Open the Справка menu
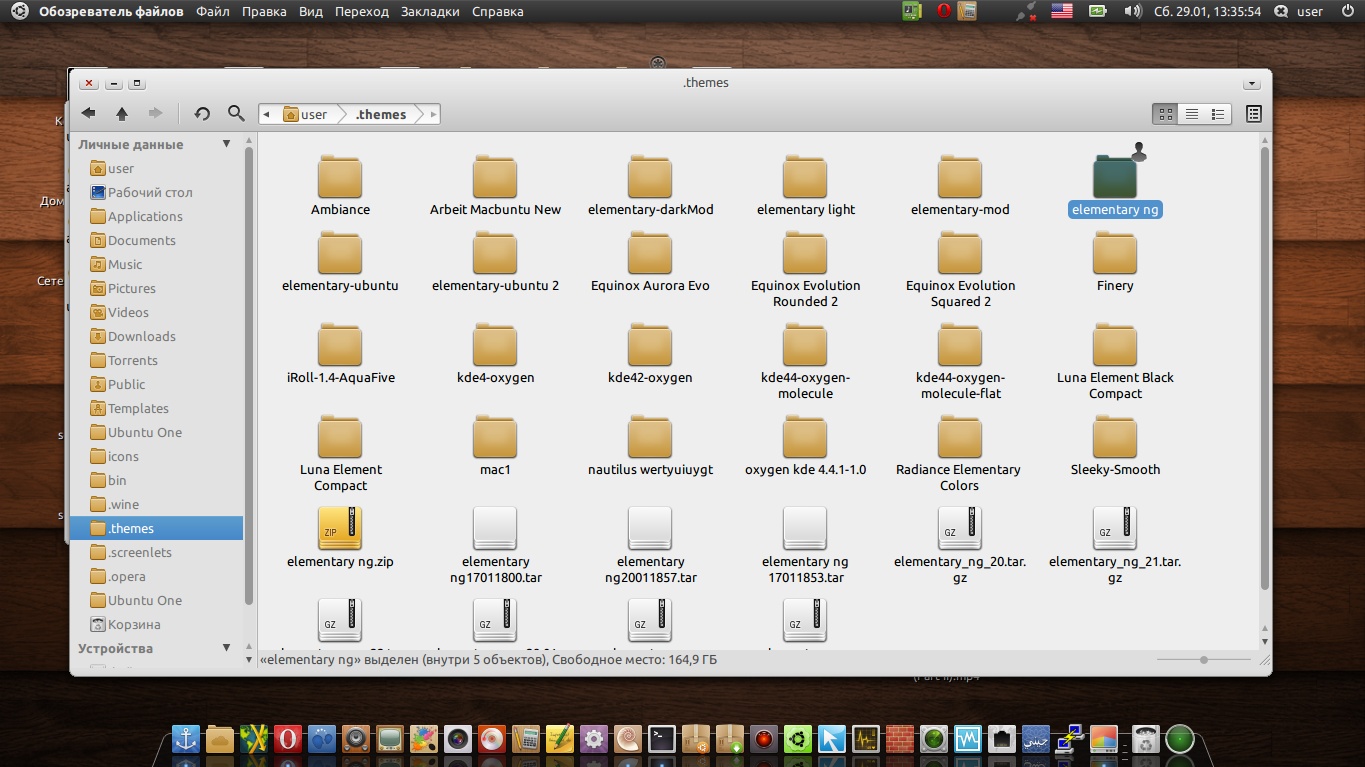Screen dimensions: 1365x767 click(496, 11)
